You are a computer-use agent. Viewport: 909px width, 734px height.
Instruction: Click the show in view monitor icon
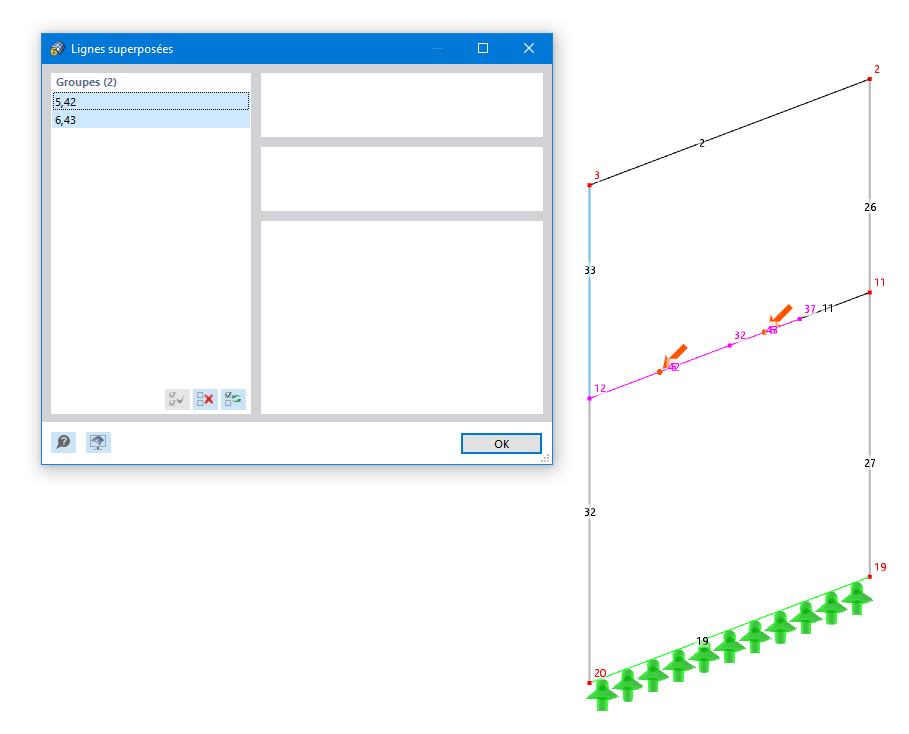click(x=98, y=442)
